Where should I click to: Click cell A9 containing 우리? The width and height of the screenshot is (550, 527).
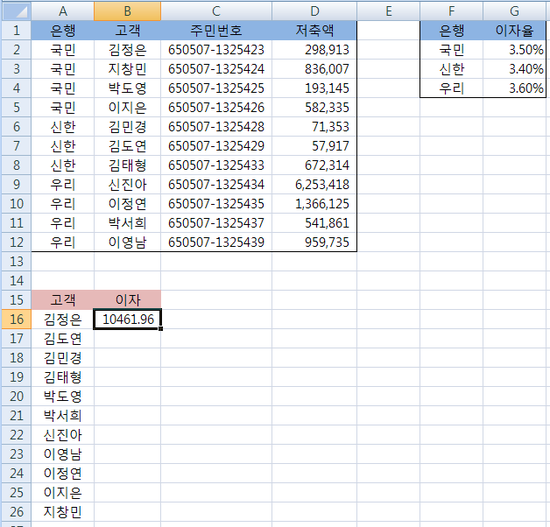pos(63,185)
